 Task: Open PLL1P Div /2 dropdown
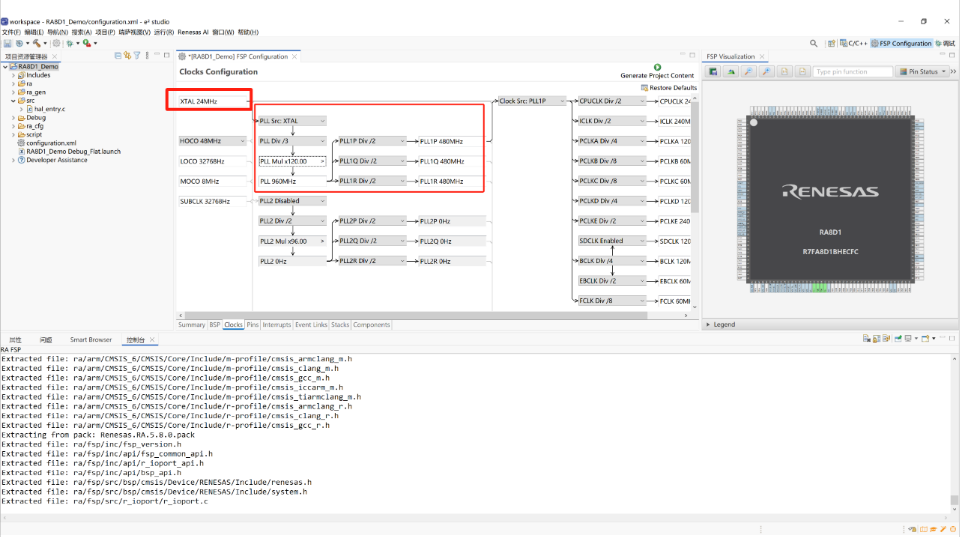(x=372, y=141)
